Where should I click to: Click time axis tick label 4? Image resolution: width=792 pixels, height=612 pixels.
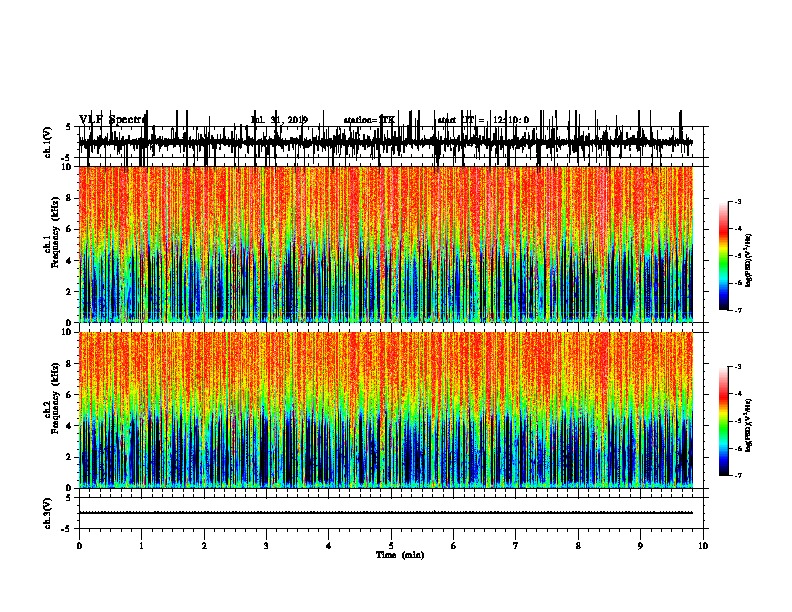tap(329, 546)
